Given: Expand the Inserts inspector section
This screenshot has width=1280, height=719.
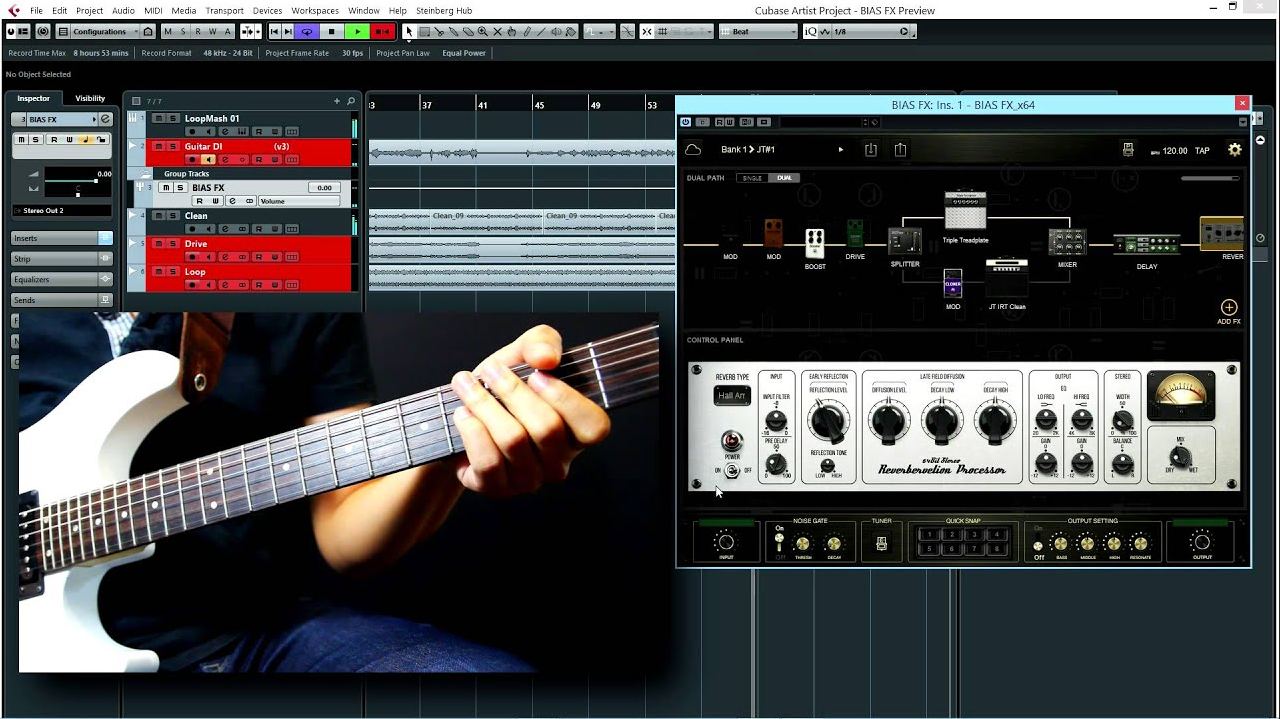Looking at the screenshot, I should 62,238.
